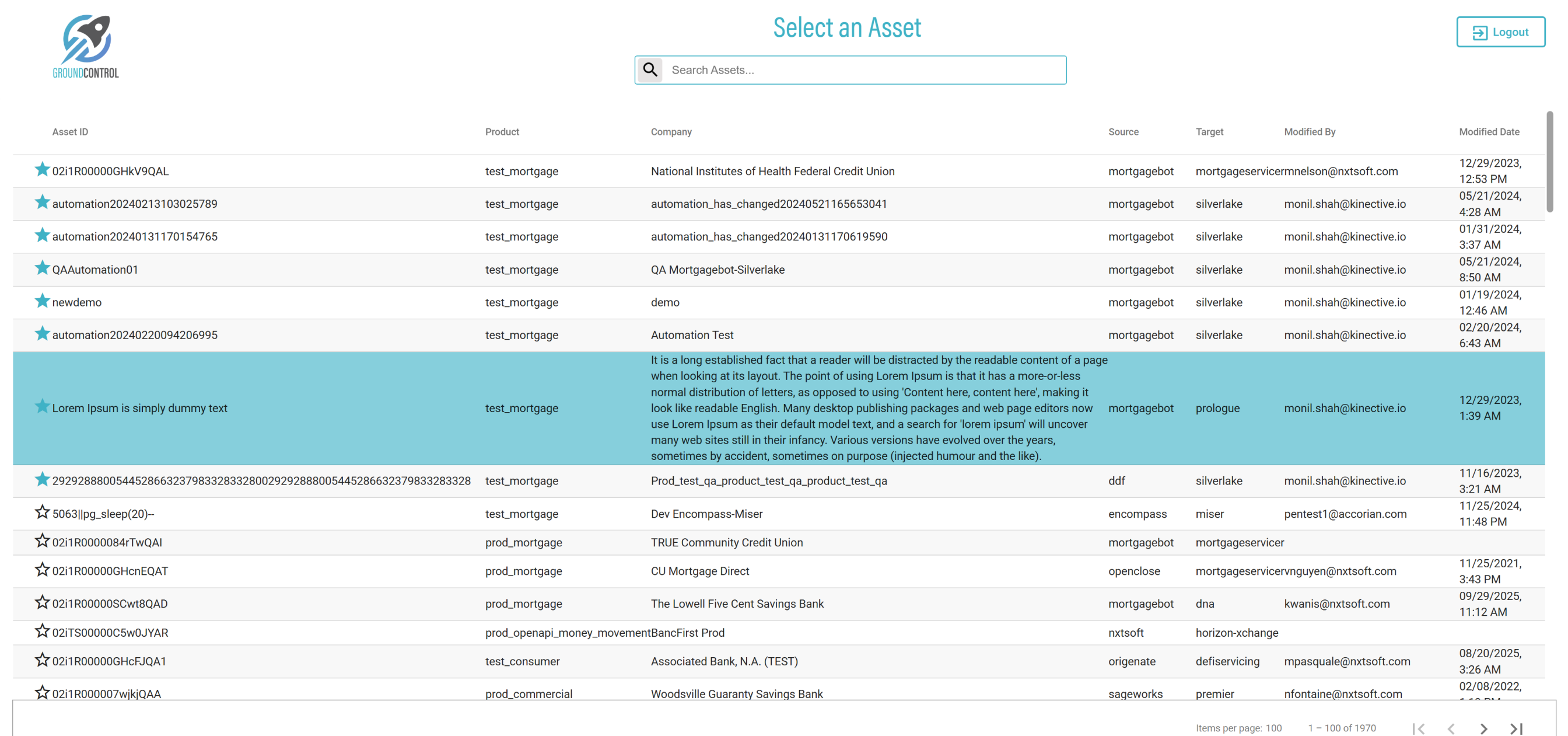The height and width of the screenshot is (736, 1568).
Task: Unfavorite the QAAutomation01 asset star
Action: click(41, 268)
